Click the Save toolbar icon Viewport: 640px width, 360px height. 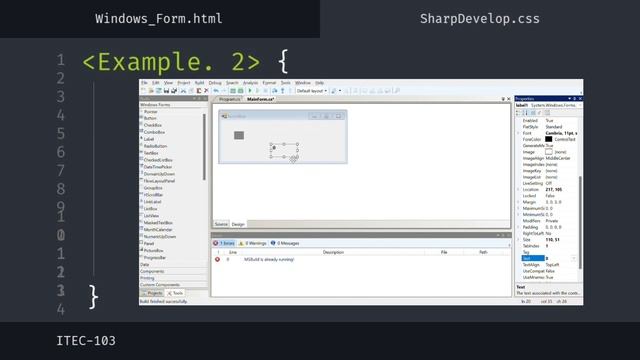166,91
